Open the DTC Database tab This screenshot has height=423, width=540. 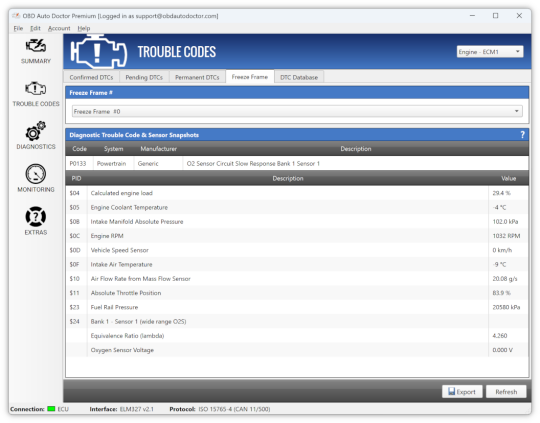pos(299,77)
